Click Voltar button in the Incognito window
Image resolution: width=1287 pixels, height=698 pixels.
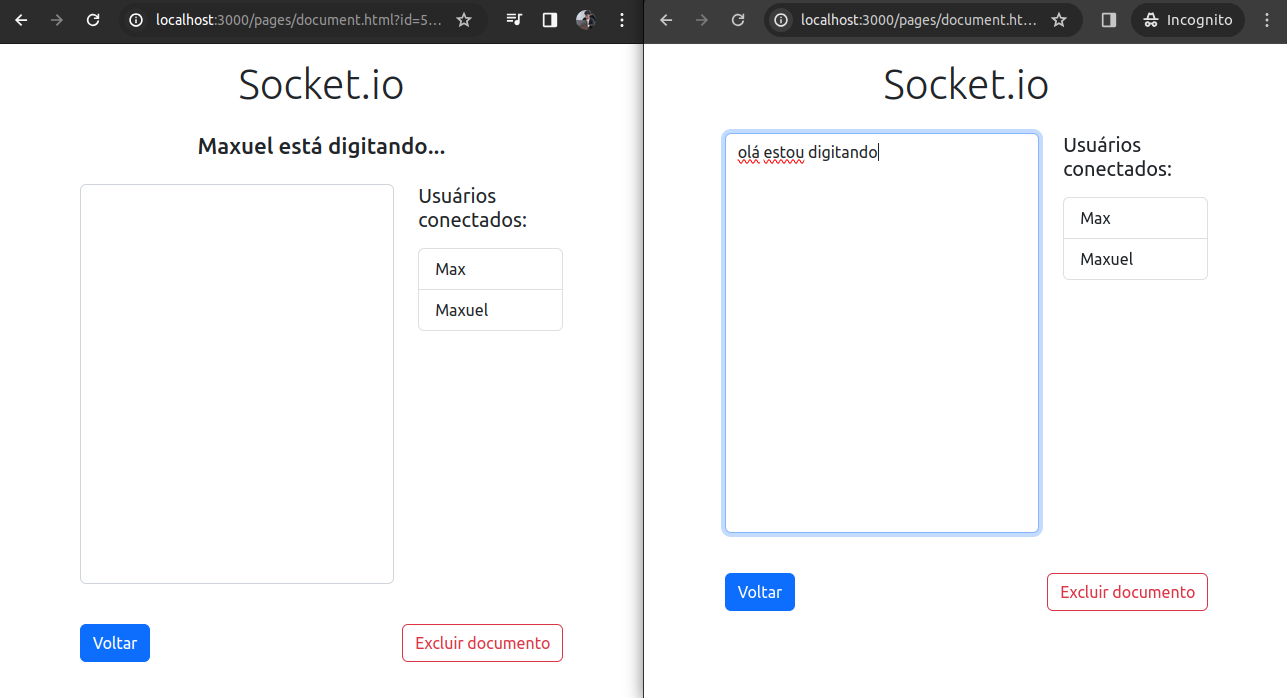760,592
